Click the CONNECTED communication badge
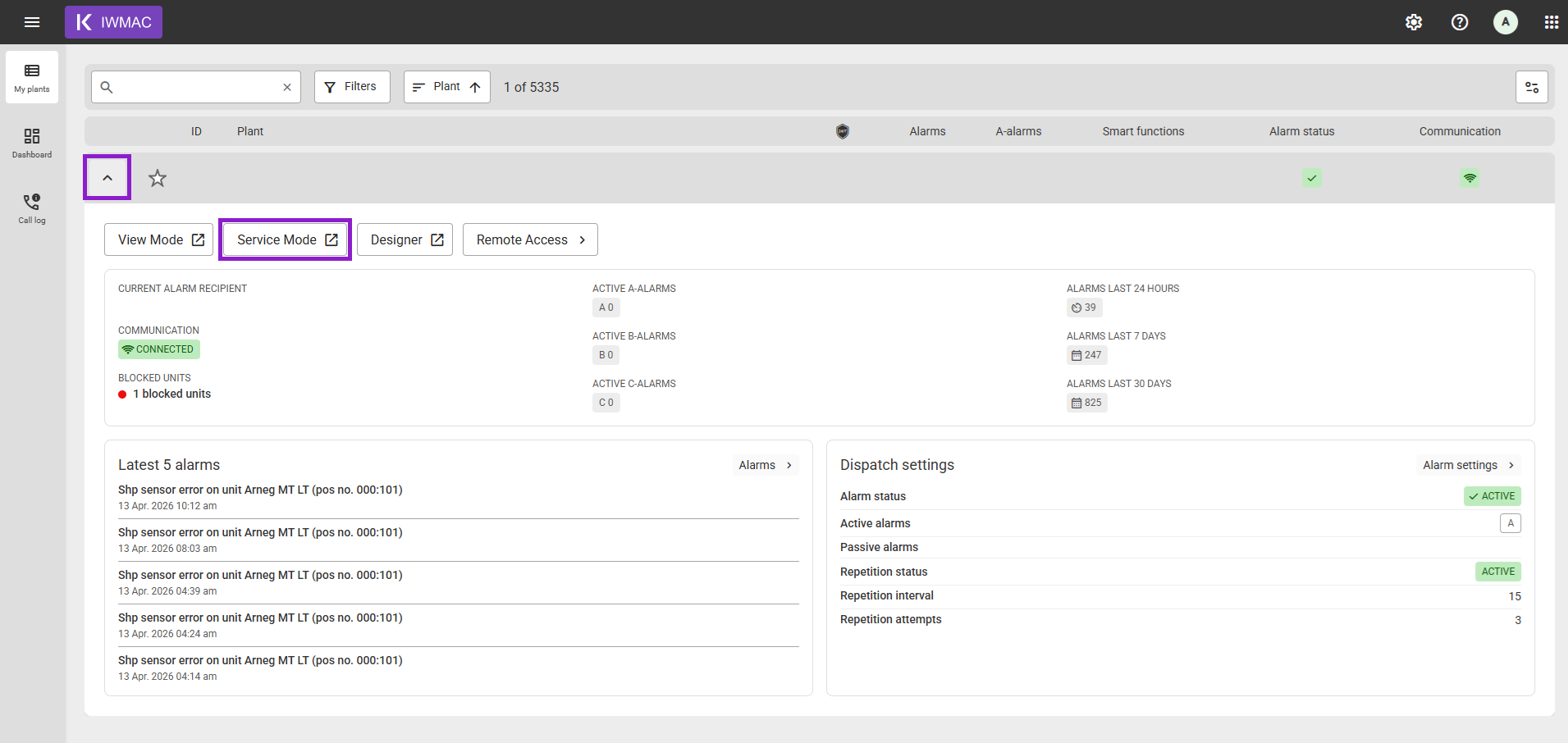This screenshot has width=1568, height=743. [x=159, y=349]
